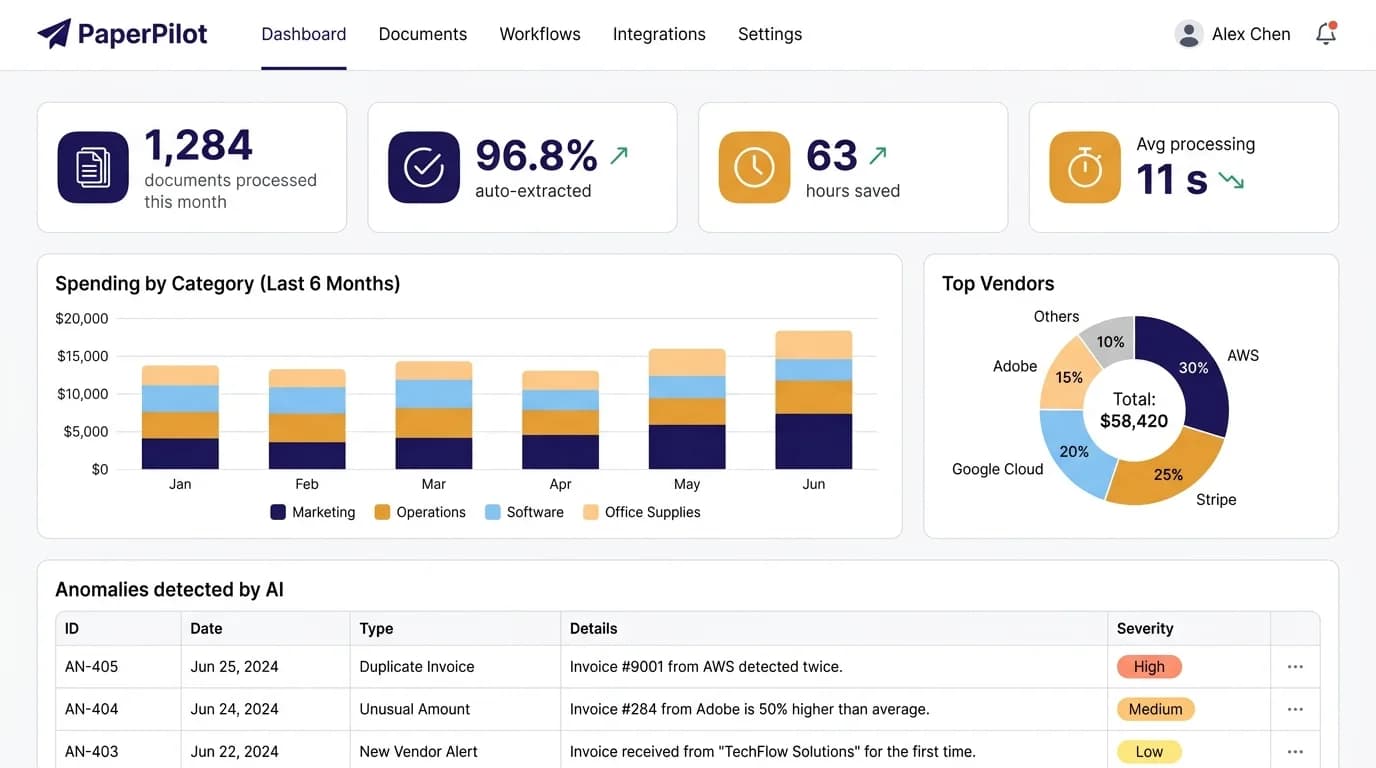Toggle the Software legend swatch
1376x768 pixels.
(492, 512)
